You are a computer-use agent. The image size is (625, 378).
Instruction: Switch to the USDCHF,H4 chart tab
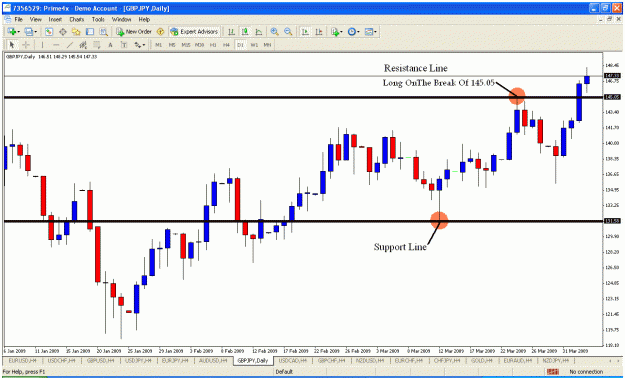[61, 360]
